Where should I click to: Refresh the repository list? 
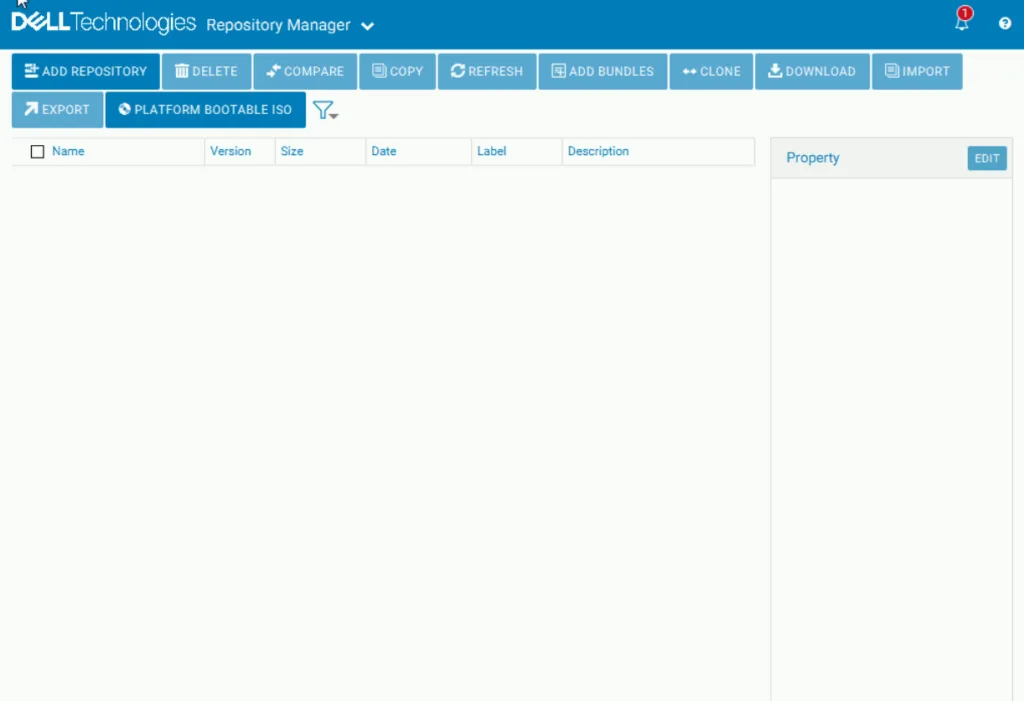(486, 72)
